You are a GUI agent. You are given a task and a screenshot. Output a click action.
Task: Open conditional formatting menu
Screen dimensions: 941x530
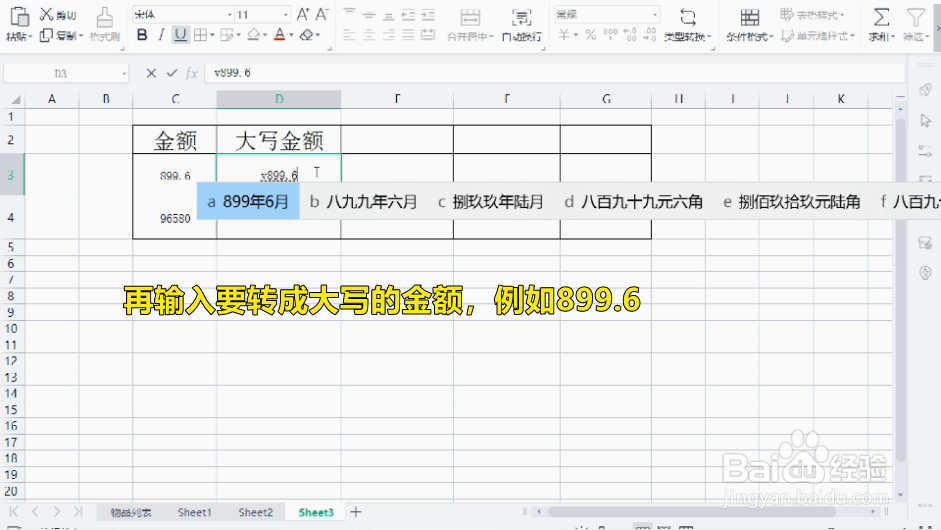(x=750, y=25)
